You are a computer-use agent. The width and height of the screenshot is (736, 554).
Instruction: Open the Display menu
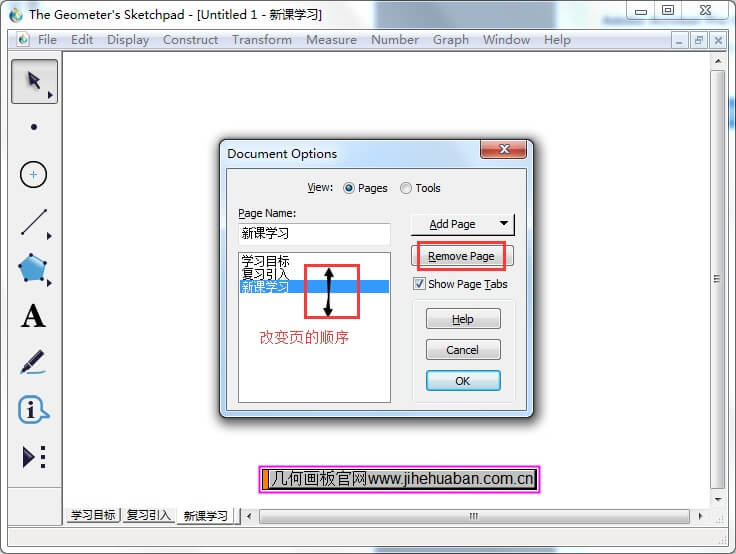pyautogui.click(x=128, y=40)
